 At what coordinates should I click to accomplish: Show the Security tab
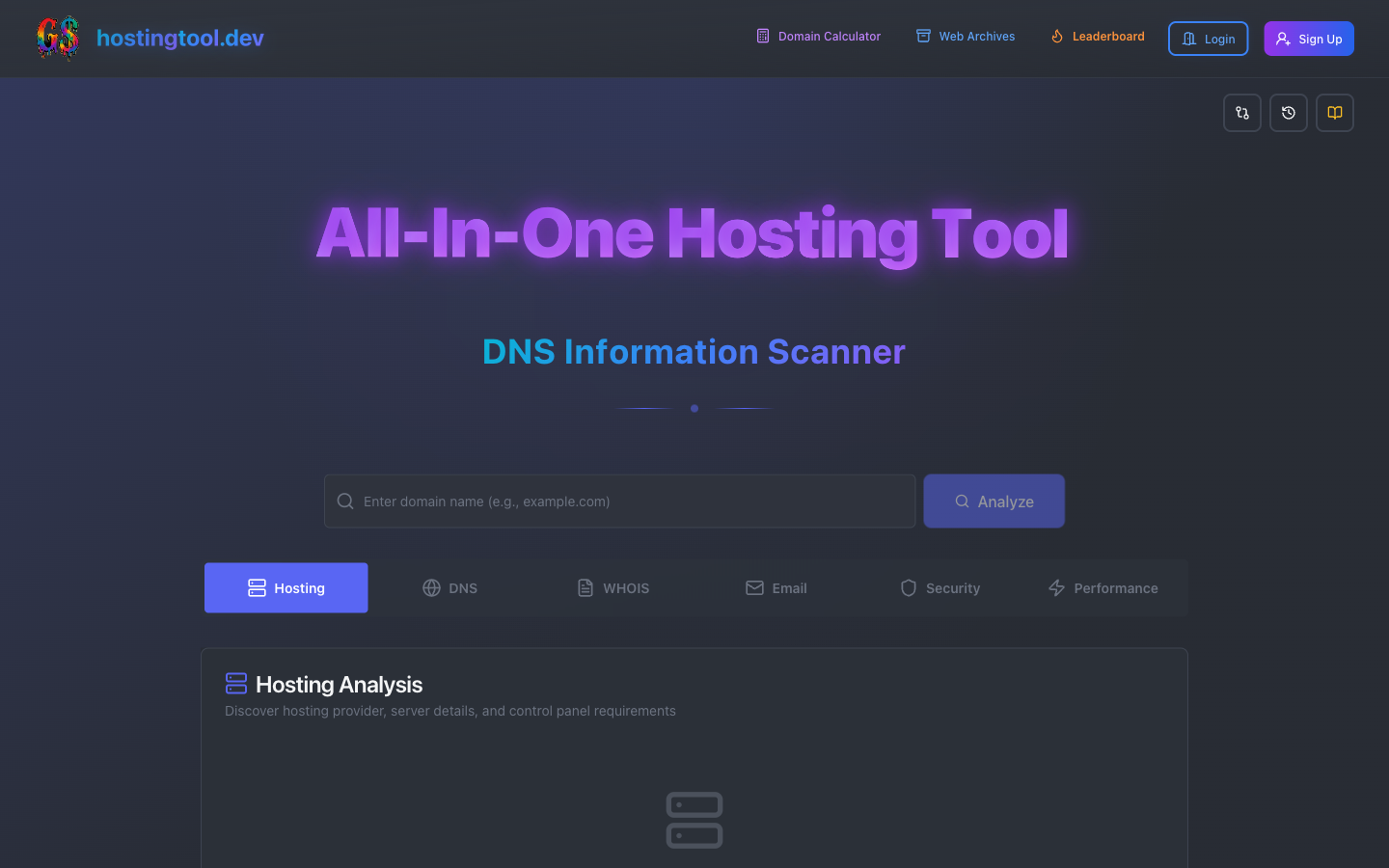940,588
